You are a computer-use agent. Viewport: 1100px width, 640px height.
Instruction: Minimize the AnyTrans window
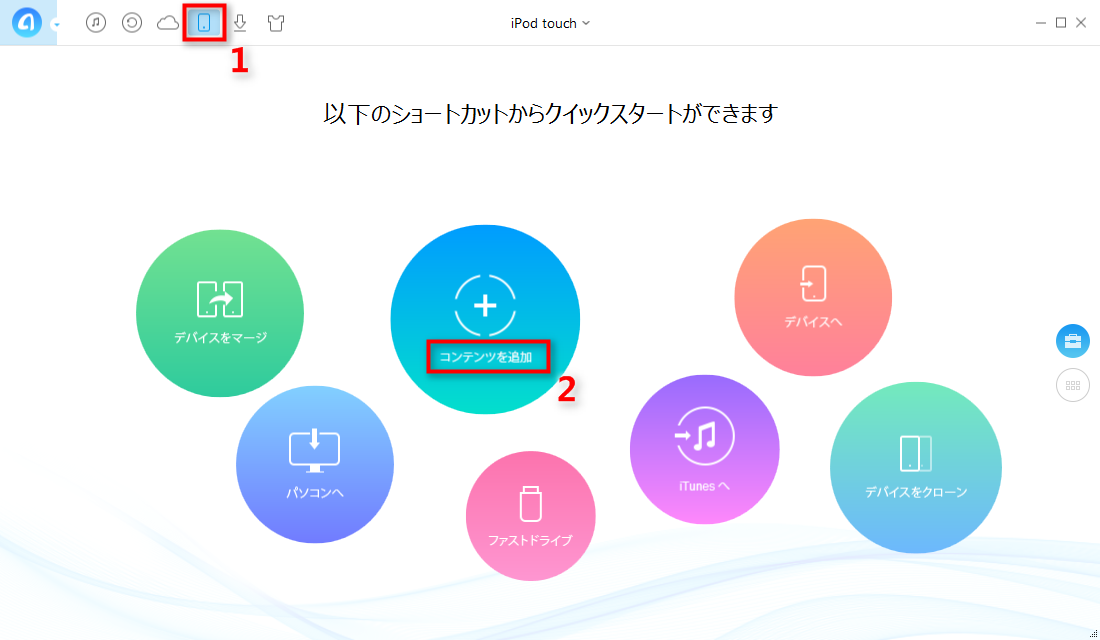(x=1040, y=23)
